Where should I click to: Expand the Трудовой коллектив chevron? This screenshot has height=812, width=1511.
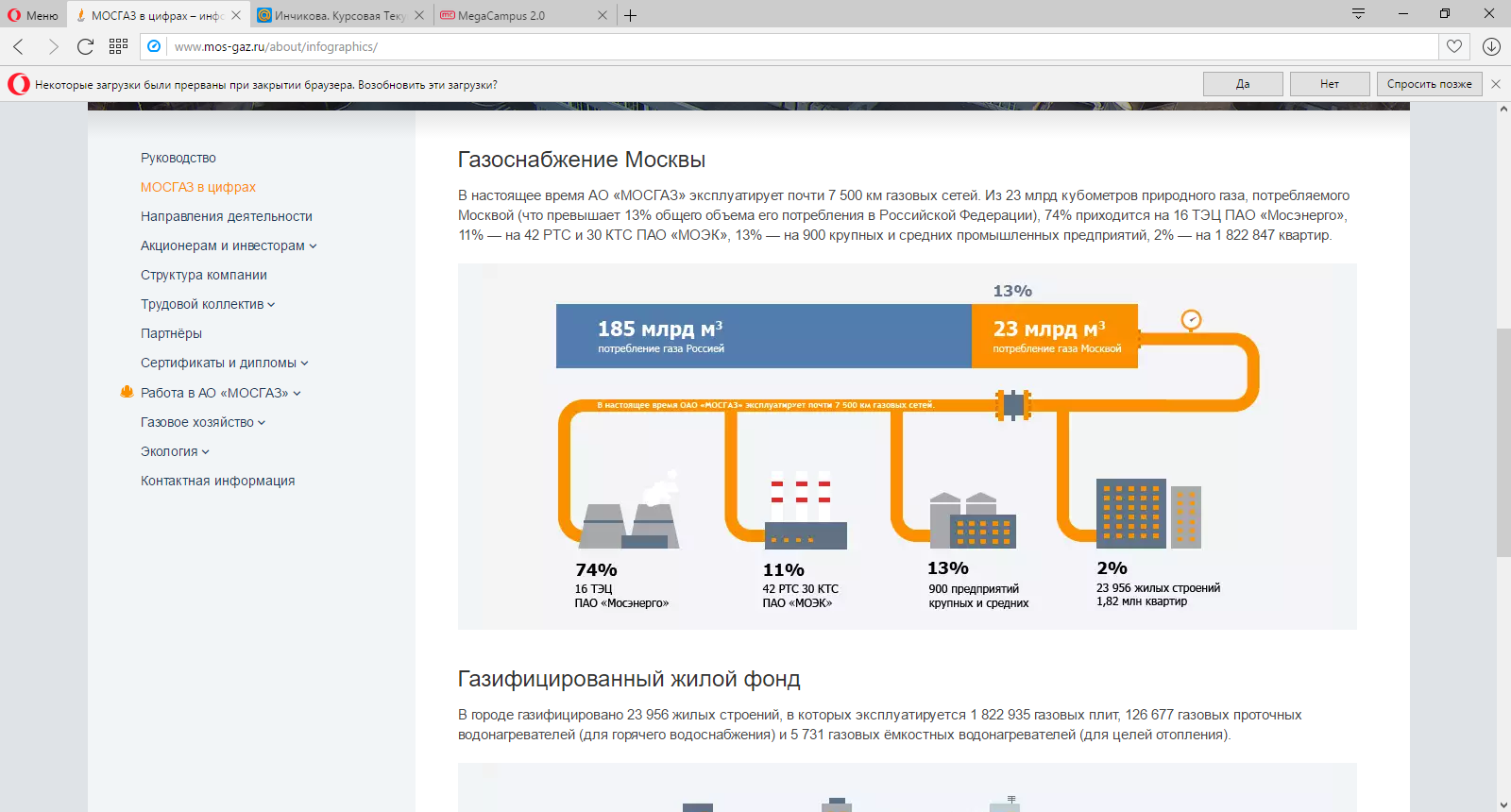271,305
